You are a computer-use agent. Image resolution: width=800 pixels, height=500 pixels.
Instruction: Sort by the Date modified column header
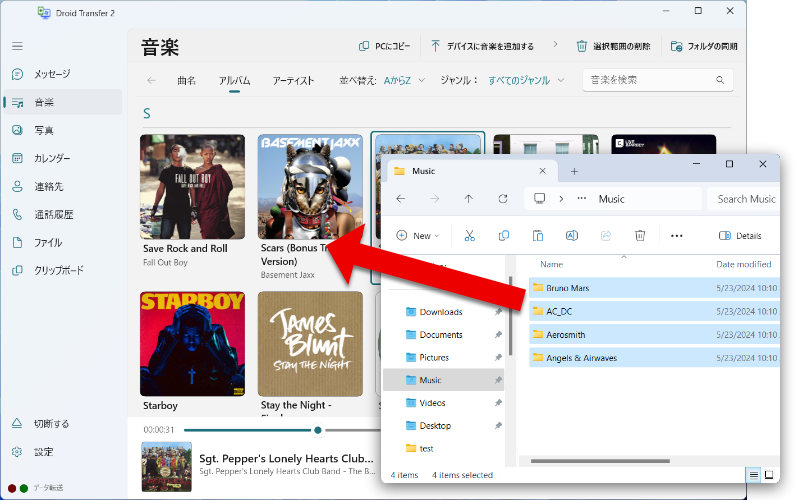click(743, 264)
